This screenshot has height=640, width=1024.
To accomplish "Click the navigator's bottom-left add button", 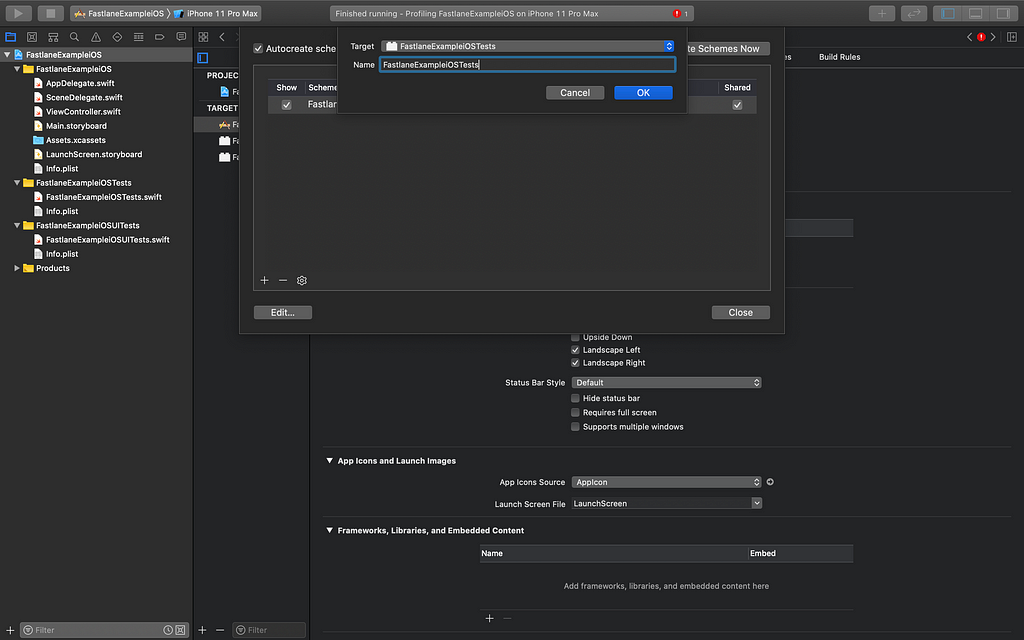I will [10, 630].
